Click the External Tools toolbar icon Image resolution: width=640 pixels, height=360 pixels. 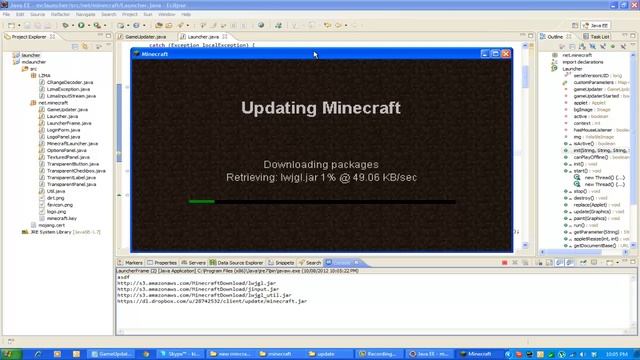coord(97,25)
